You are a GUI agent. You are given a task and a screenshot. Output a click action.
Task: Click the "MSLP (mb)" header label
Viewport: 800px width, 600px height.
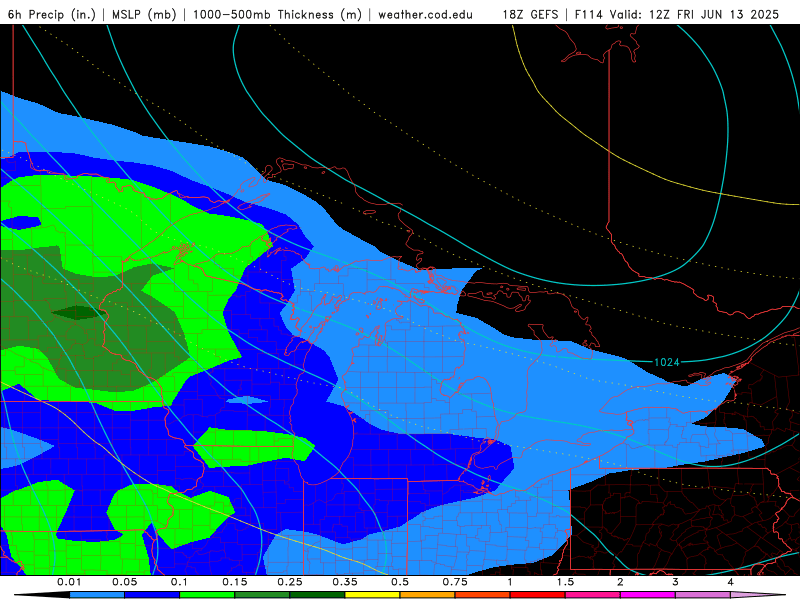144,14
